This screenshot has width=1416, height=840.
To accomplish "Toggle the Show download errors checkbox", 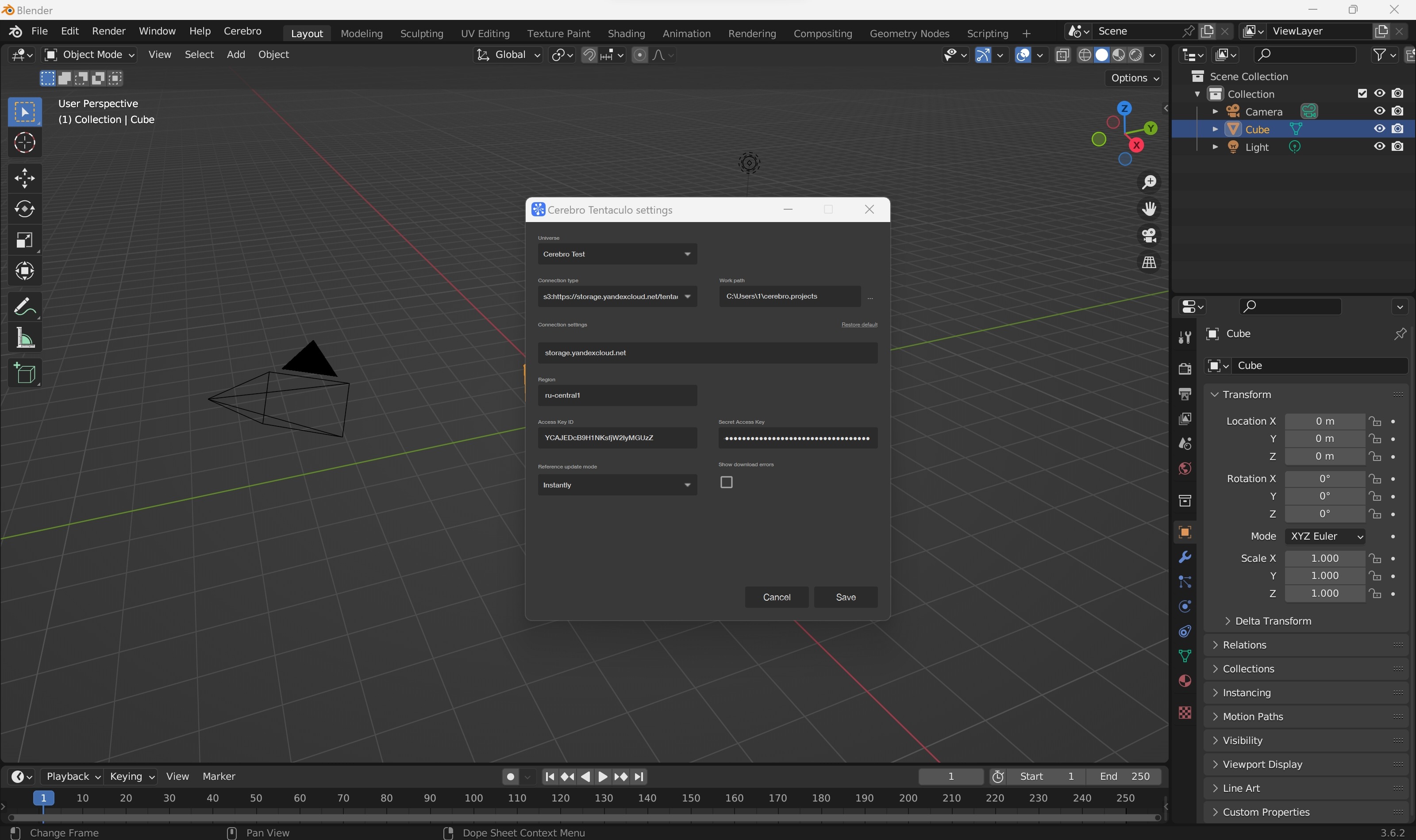I will point(726,482).
